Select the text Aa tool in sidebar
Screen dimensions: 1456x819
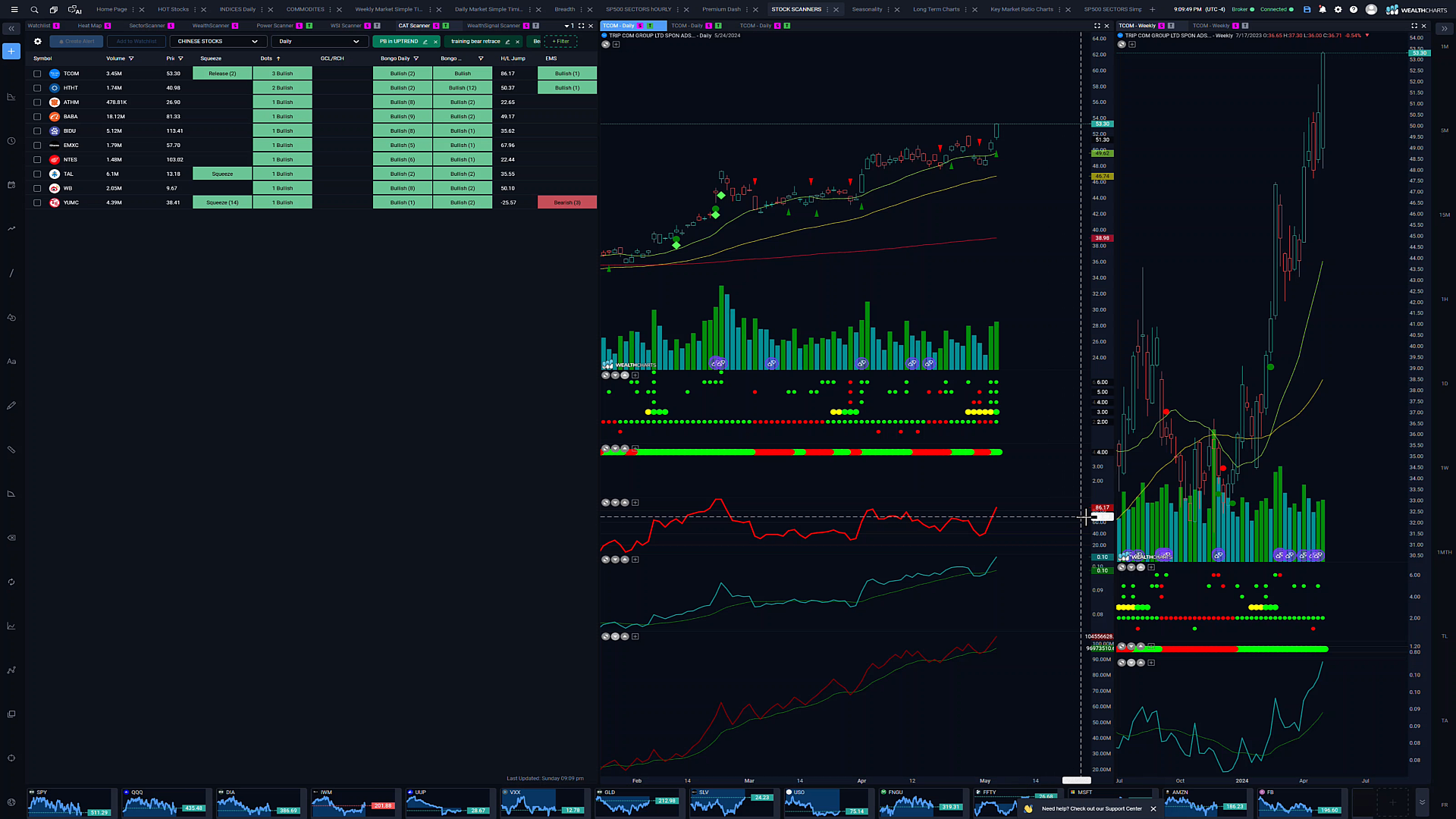[x=11, y=362]
